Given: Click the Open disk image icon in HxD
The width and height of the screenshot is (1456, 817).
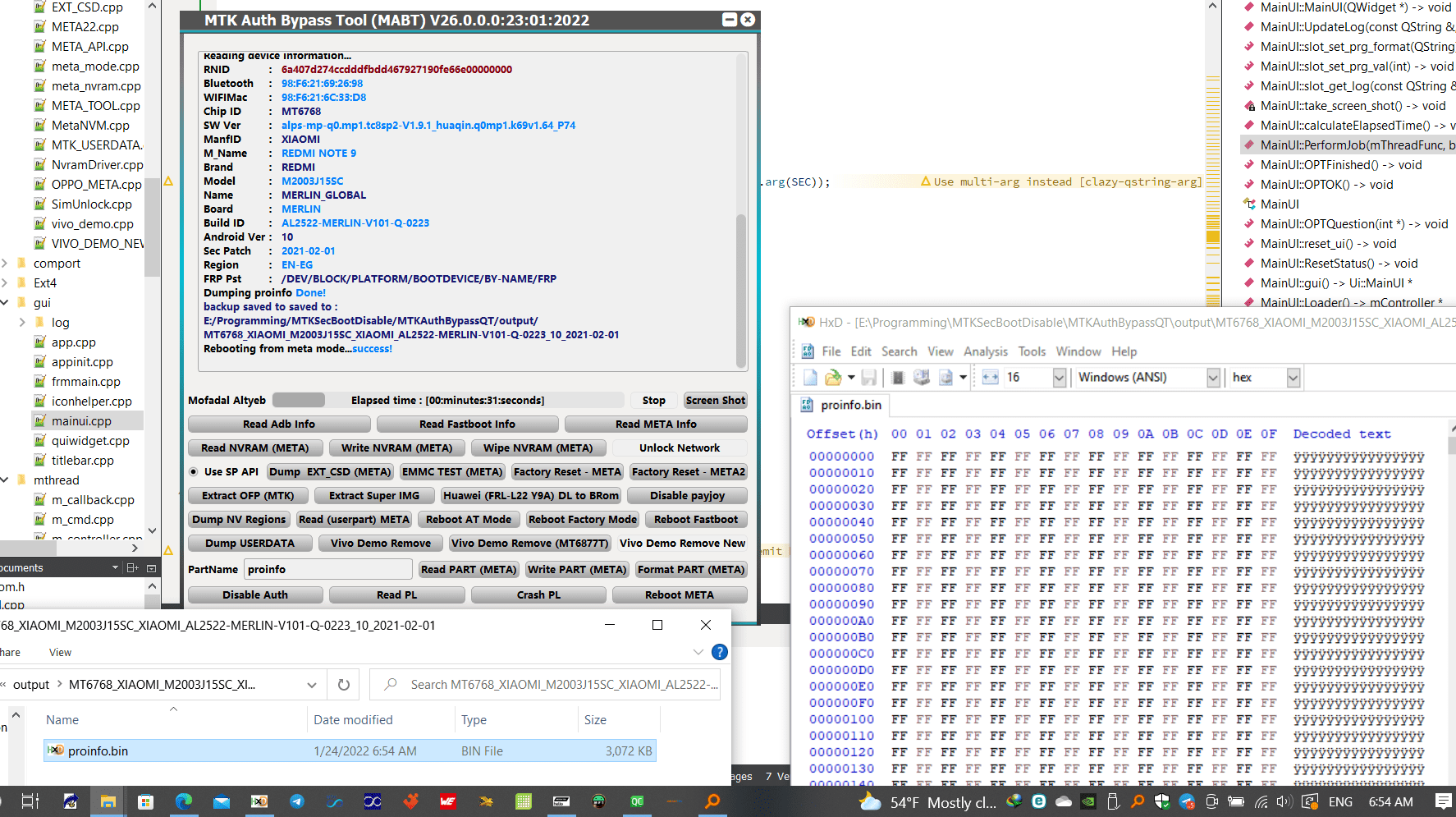Looking at the screenshot, I should click(945, 377).
